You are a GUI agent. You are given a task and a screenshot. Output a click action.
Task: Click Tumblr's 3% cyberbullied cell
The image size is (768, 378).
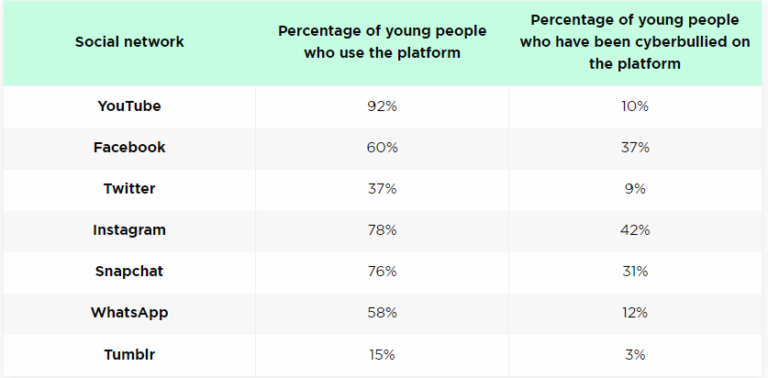[635, 354]
